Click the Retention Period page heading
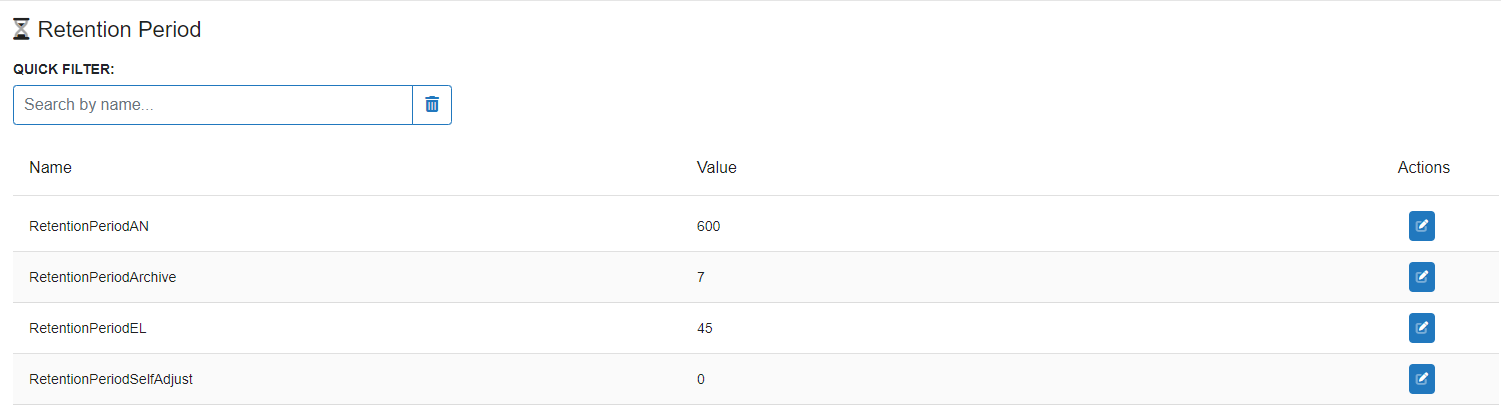The width and height of the screenshot is (1501, 408). 119,30
